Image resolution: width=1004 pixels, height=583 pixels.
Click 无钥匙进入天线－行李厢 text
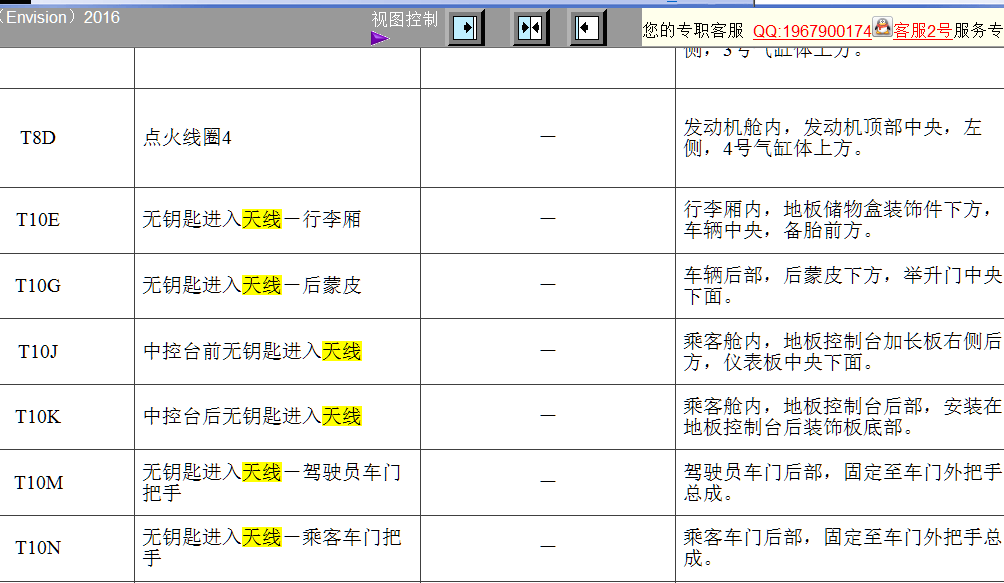click(252, 220)
